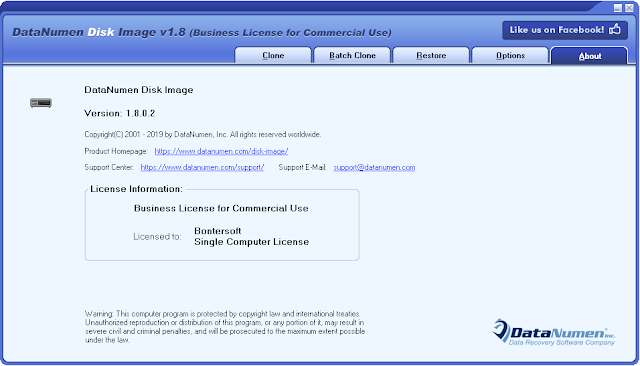640x366 pixels.
Task: Close the DataNumen window
Action: coord(629,8)
